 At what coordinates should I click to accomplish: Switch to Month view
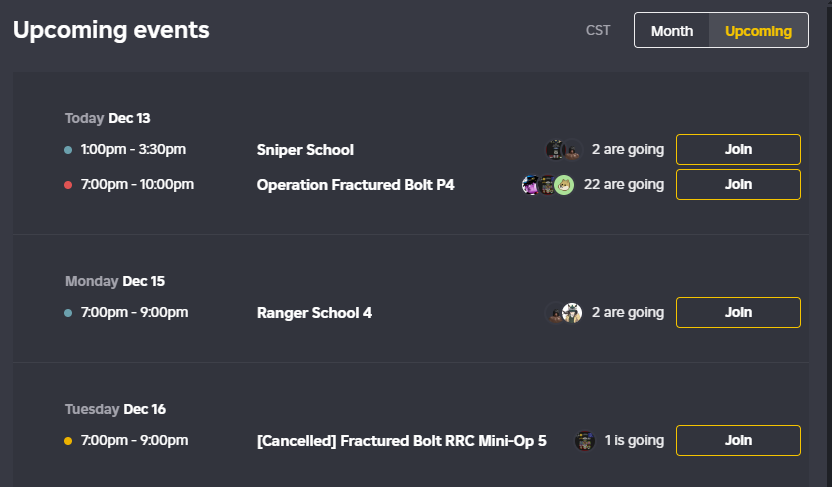[x=672, y=31]
